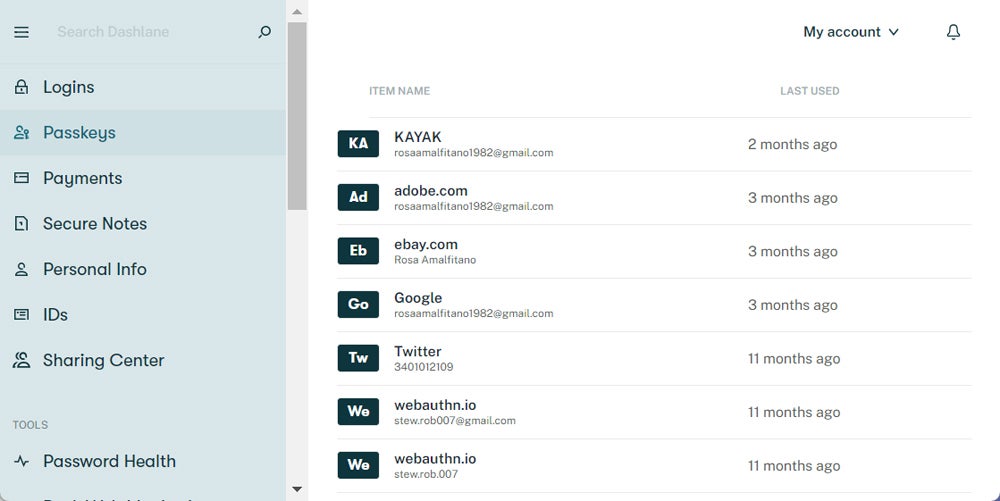Image resolution: width=1000 pixels, height=501 pixels.
Task: Click the search magnifier icon
Action: pos(264,32)
